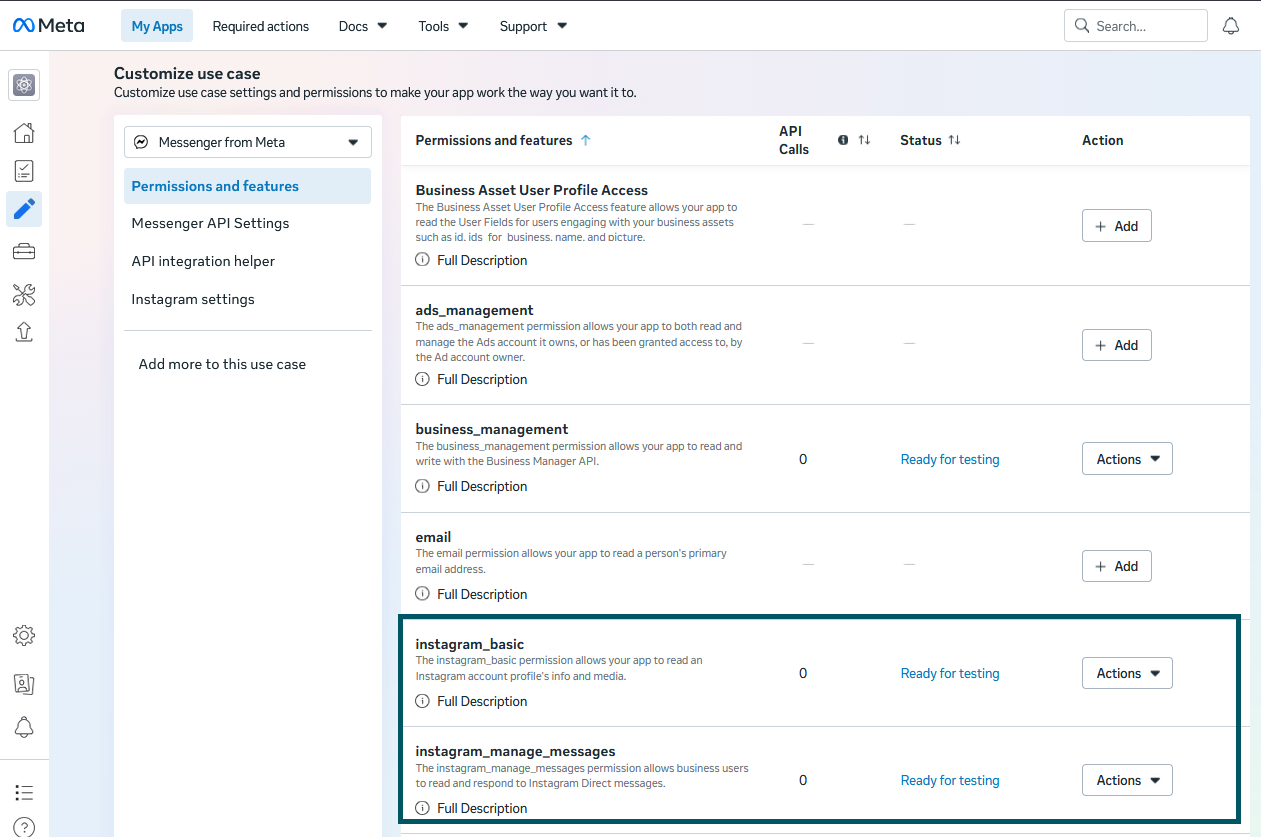
Task: Click info icon under Business Asset User Profile Access
Action: (x=423, y=260)
